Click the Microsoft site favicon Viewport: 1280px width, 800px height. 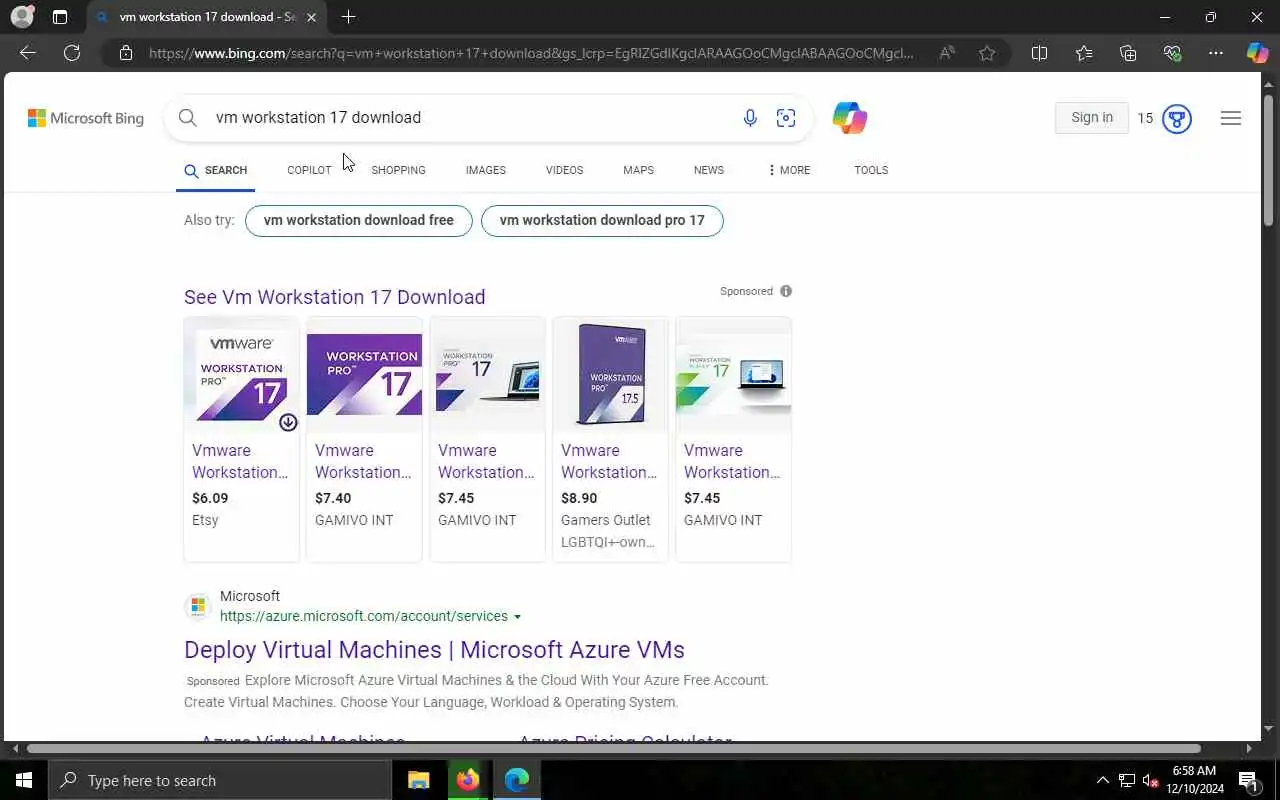point(198,606)
